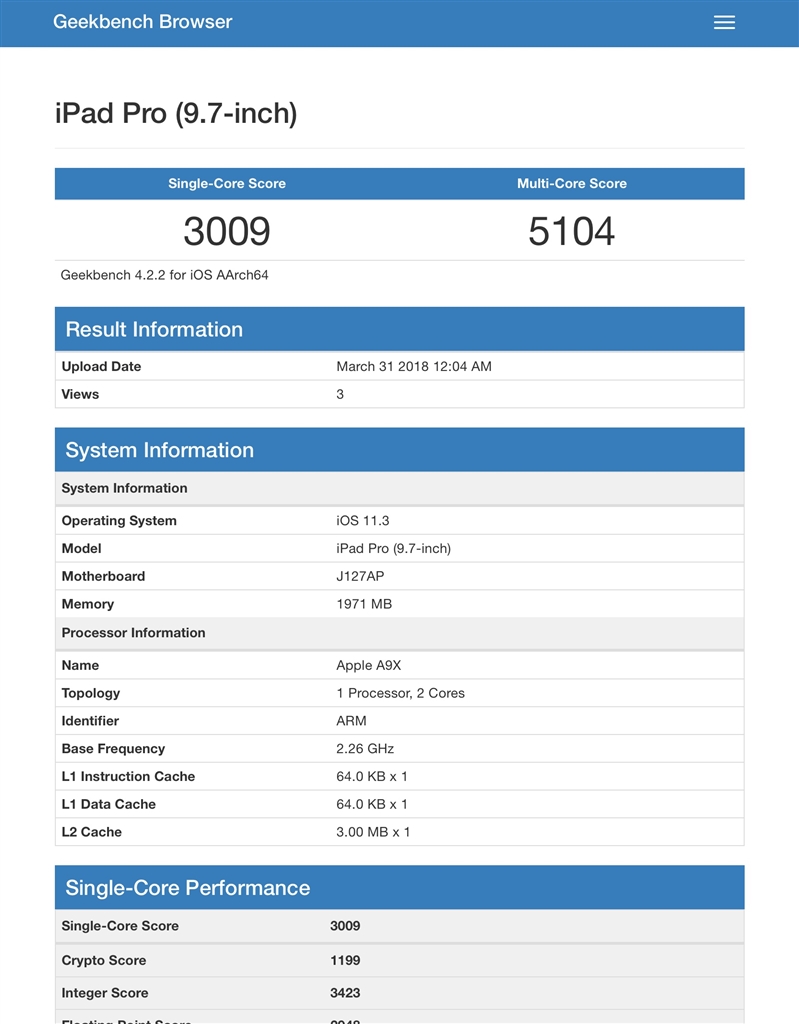799x1024 pixels.
Task: Click the System Information blue section header
Action: (399, 450)
